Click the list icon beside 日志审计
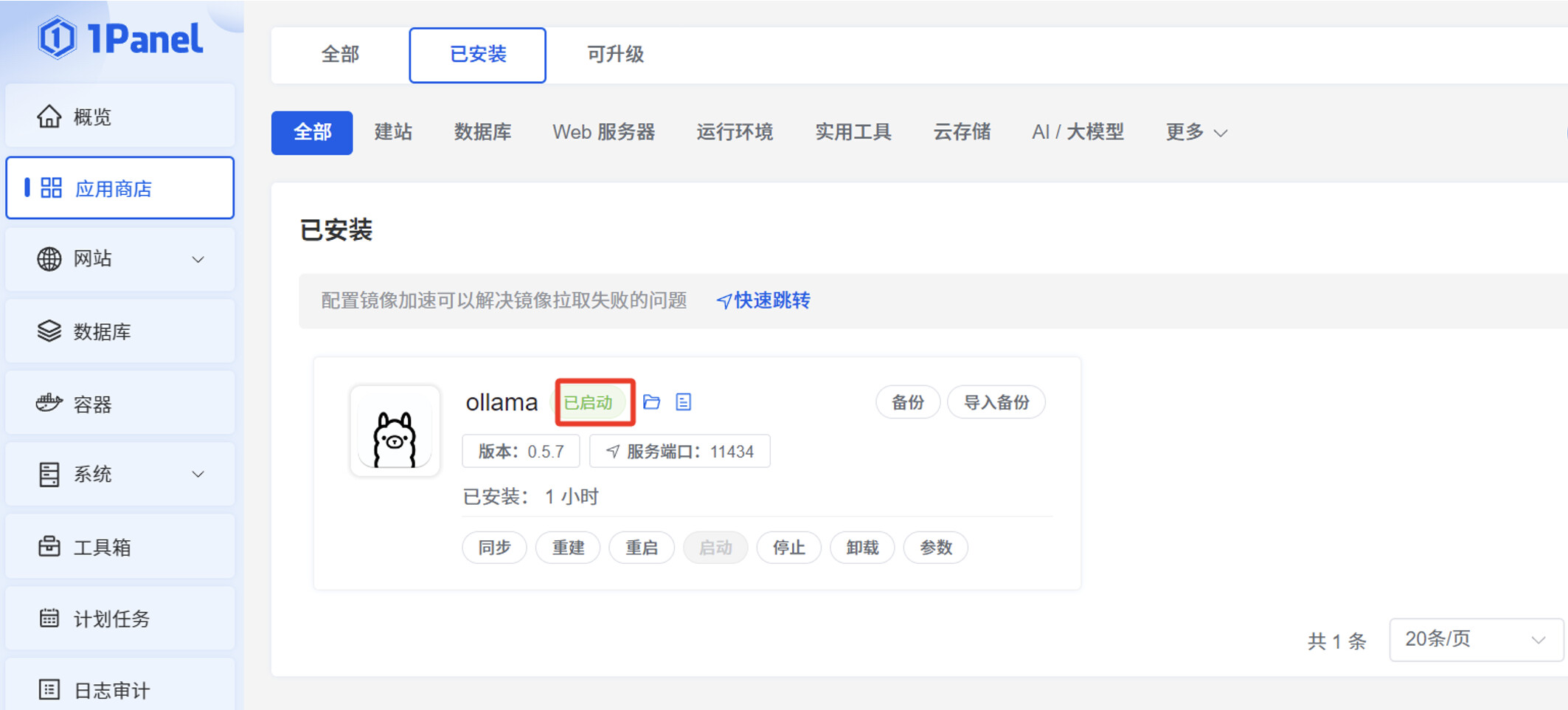1568x710 pixels. [49, 689]
